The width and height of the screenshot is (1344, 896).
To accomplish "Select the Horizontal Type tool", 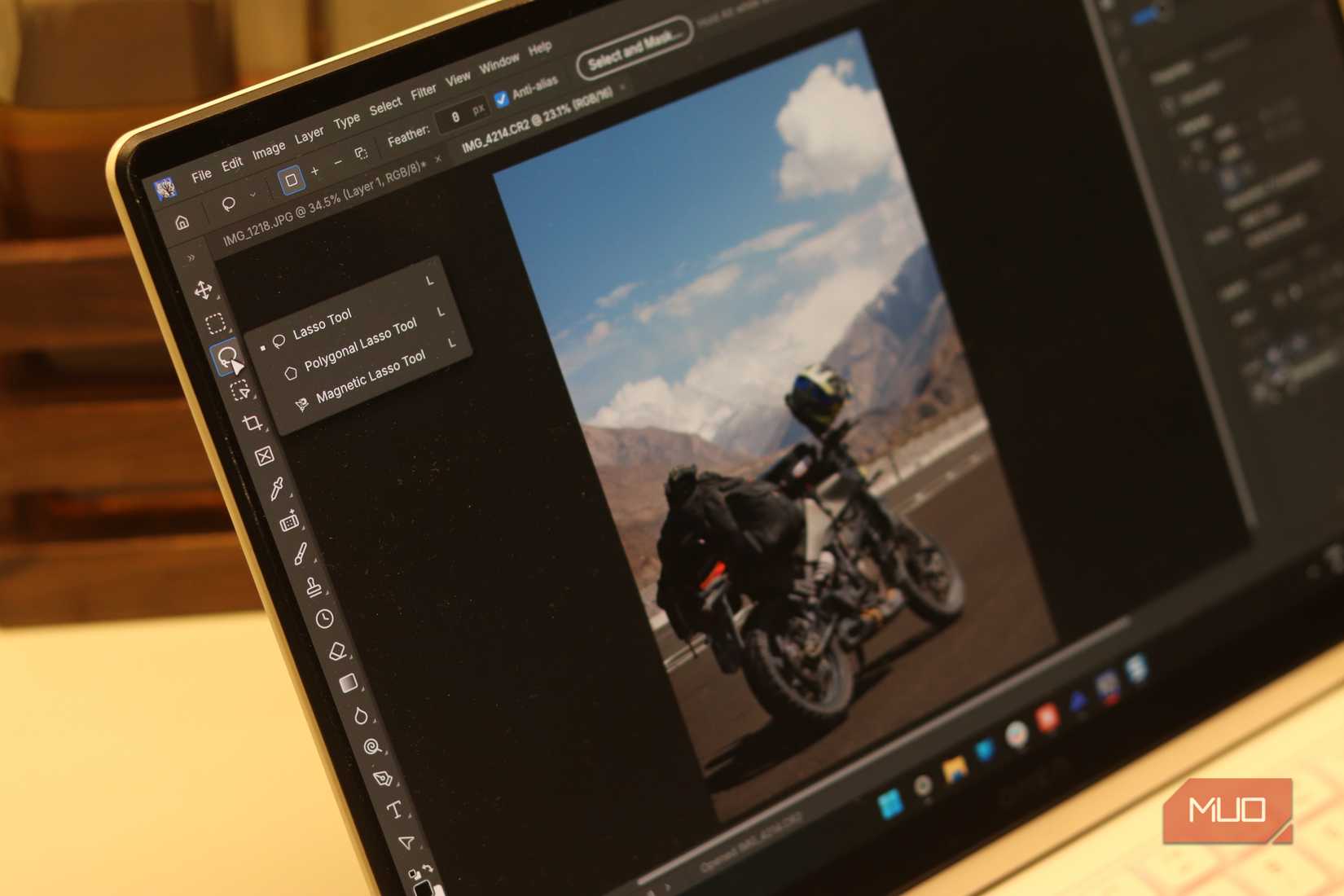I will [x=394, y=810].
